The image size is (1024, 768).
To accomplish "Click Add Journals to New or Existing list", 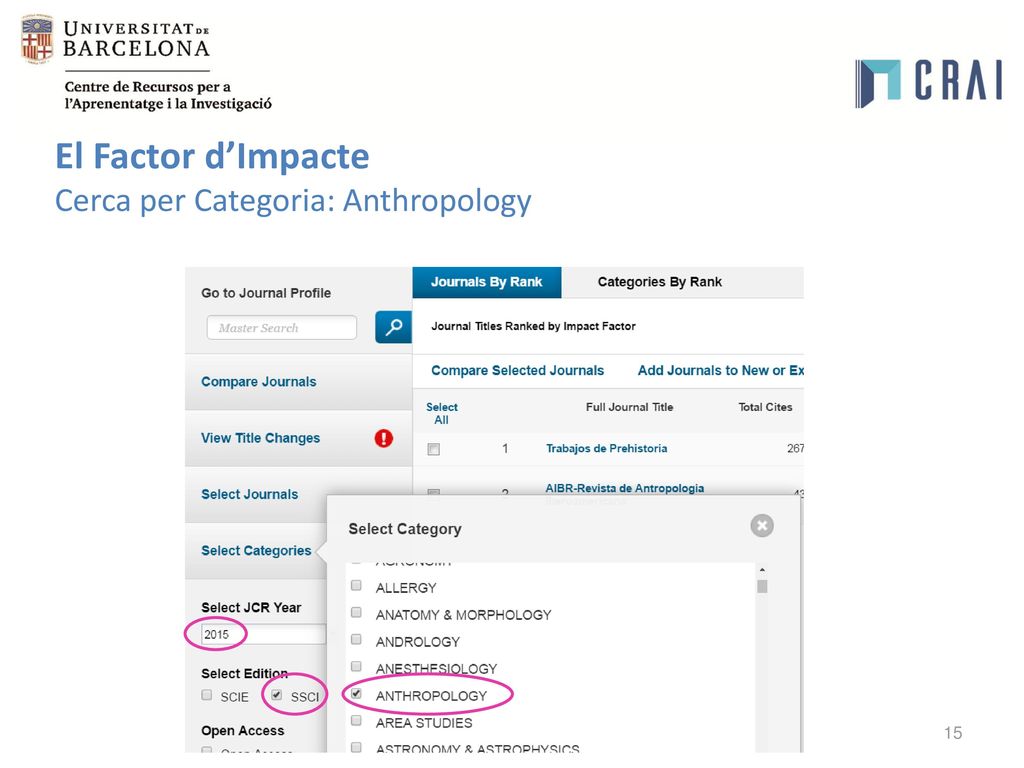I will [x=720, y=371].
